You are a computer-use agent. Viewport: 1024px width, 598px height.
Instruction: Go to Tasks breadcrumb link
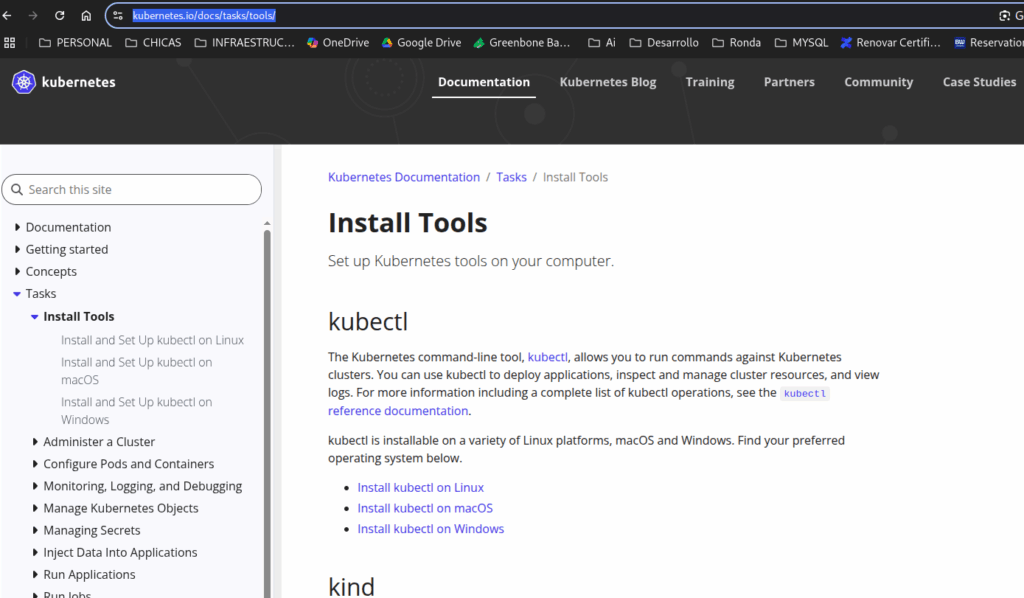point(511,178)
